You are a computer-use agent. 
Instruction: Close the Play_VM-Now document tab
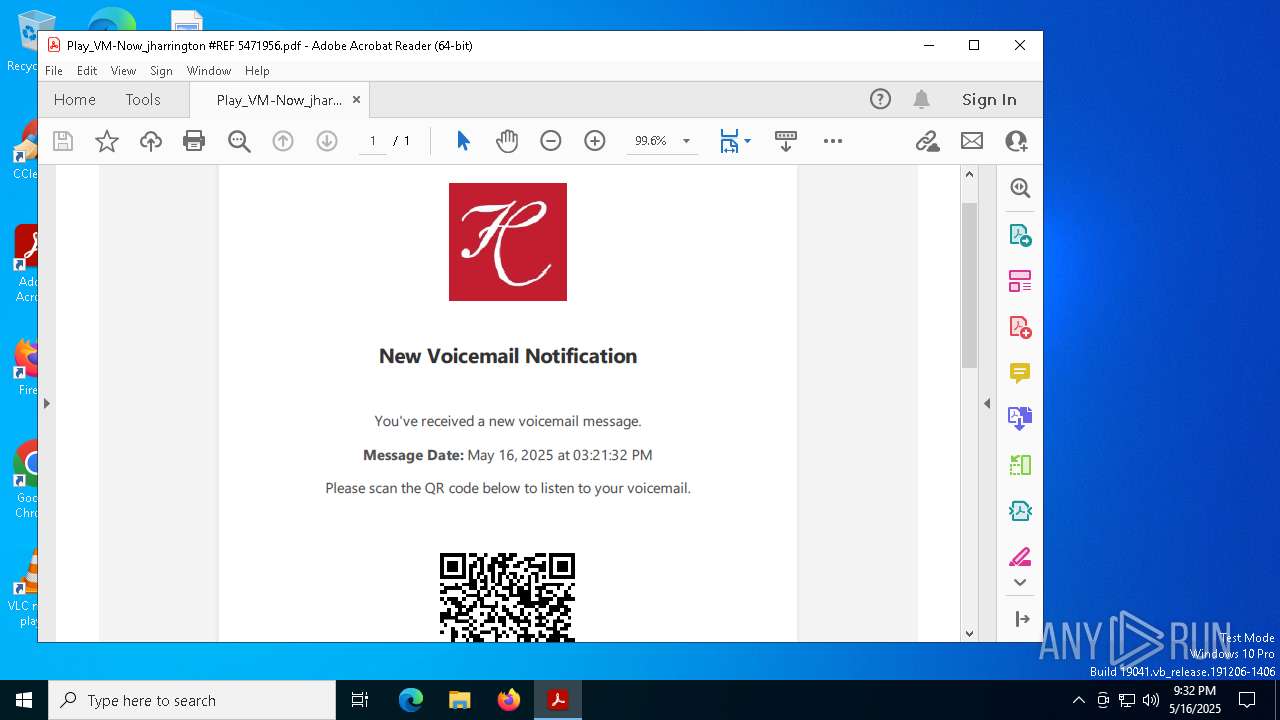point(356,100)
